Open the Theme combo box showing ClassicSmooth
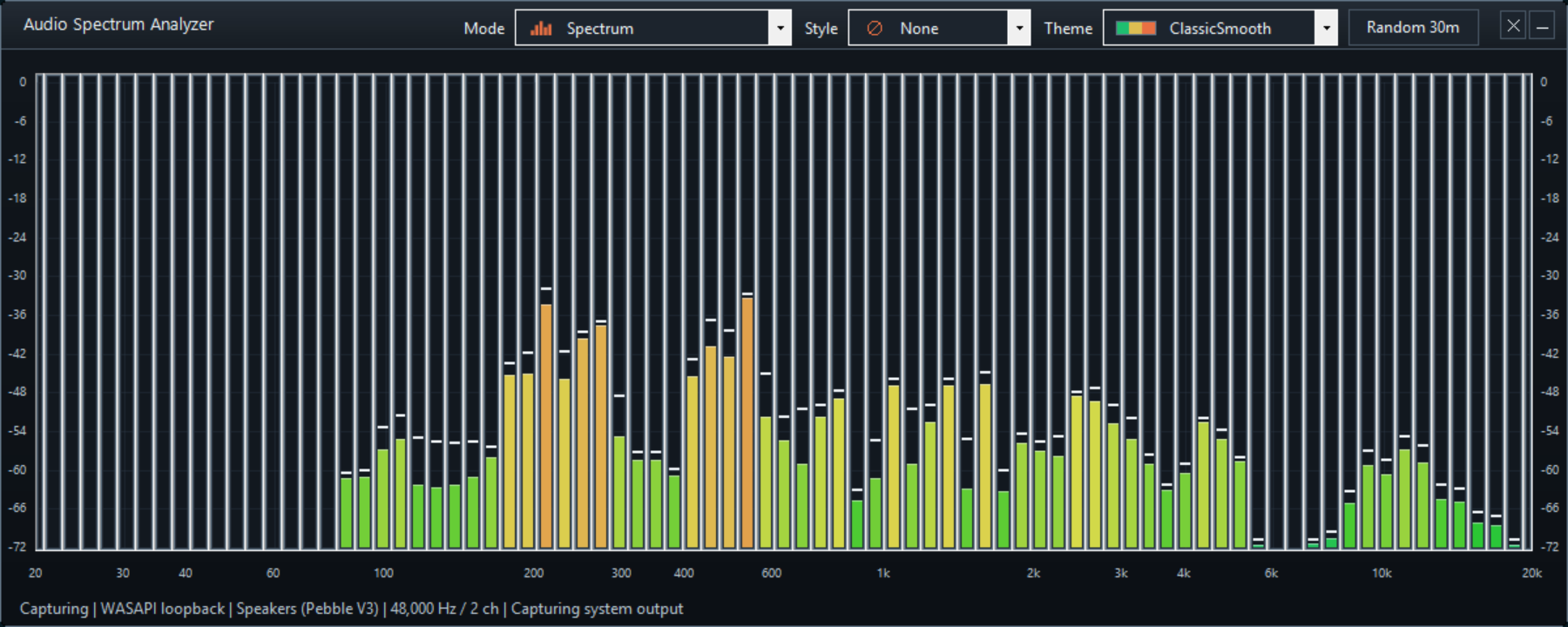 pos(1220,28)
